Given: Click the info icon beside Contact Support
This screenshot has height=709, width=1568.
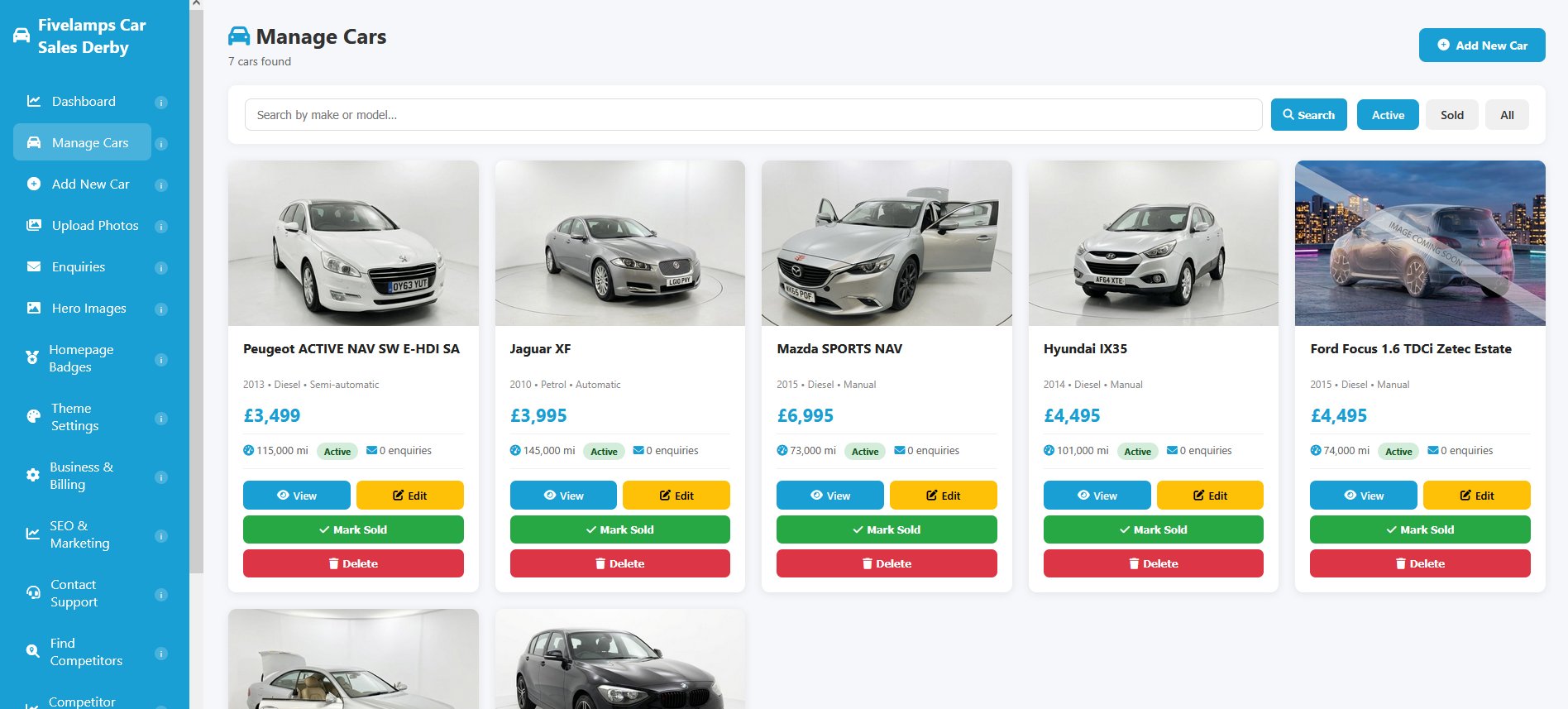Looking at the screenshot, I should click(x=161, y=595).
